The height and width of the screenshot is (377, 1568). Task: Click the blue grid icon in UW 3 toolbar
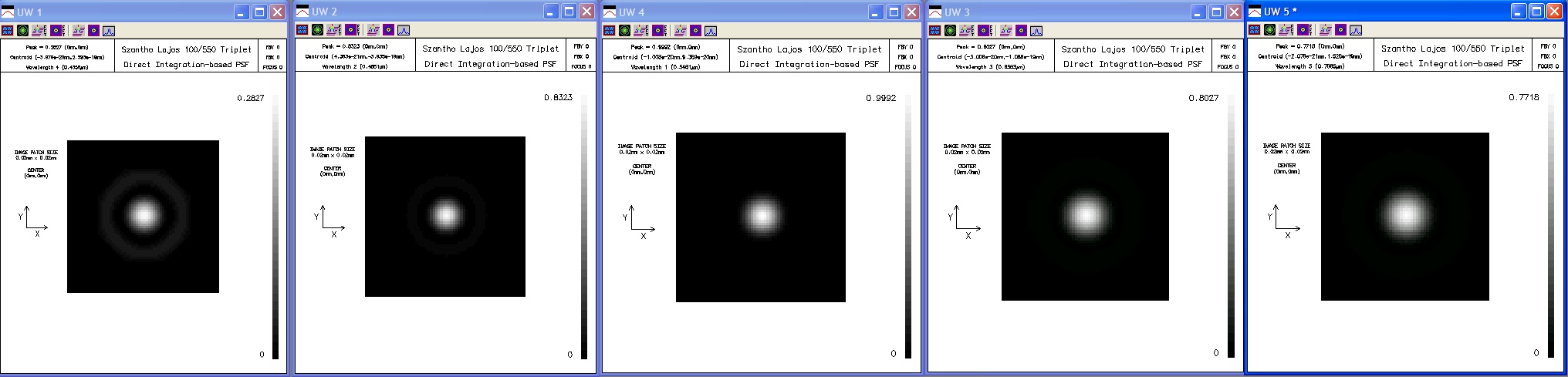(935, 31)
